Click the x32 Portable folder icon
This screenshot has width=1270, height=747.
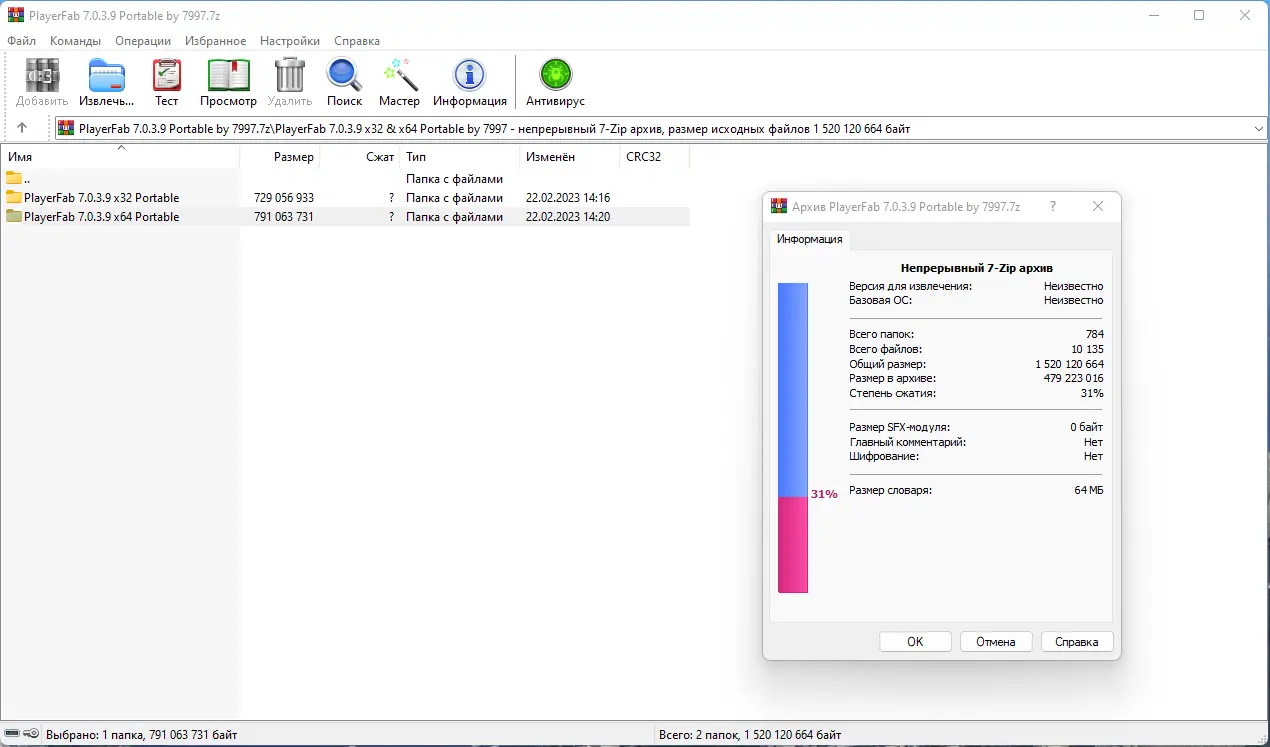click(x=14, y=197)
